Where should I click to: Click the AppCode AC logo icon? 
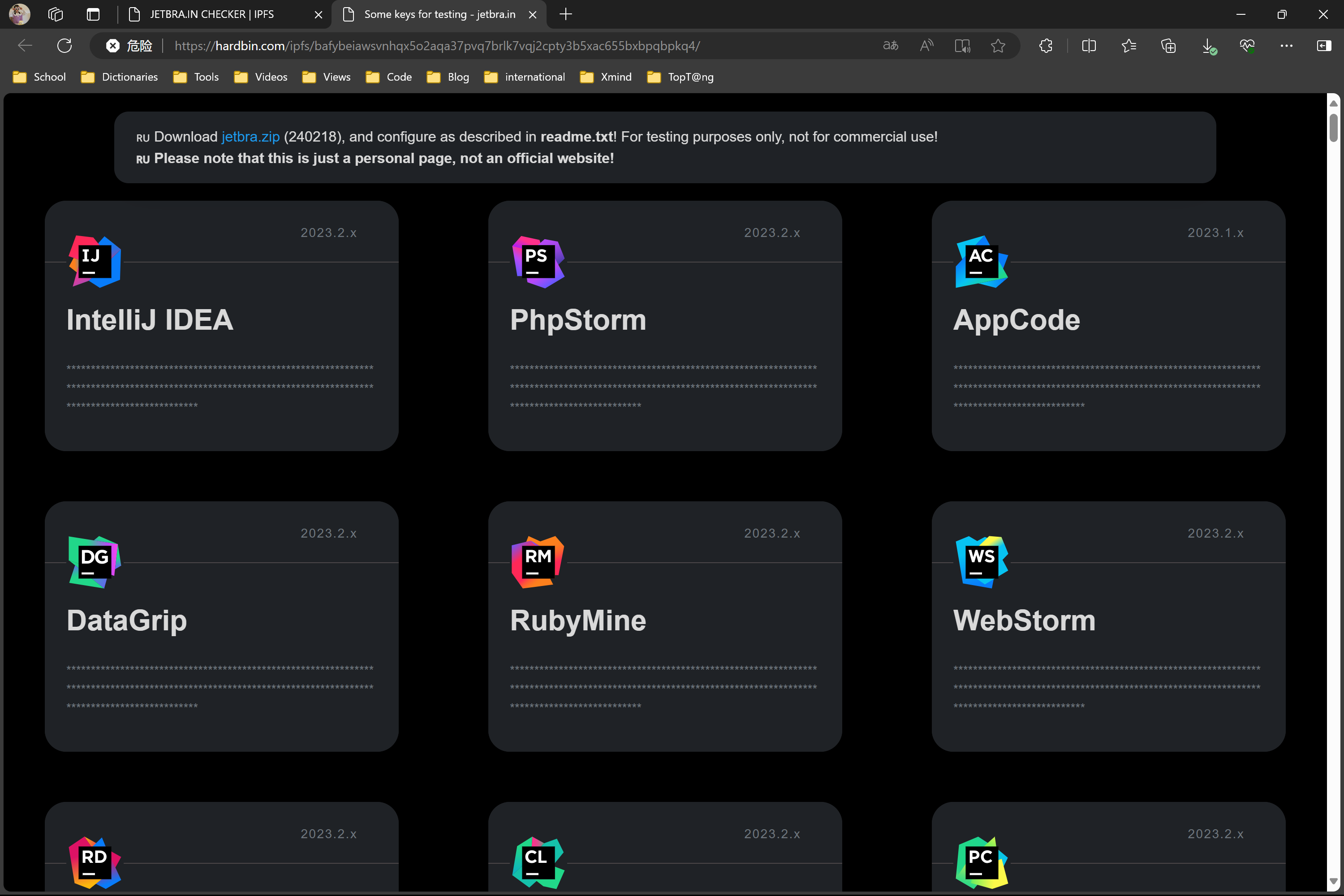pos(981,262)
